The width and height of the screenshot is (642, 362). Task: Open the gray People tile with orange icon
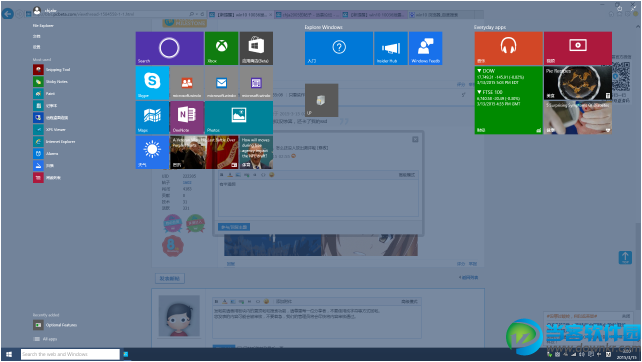[x=187, y=83]
